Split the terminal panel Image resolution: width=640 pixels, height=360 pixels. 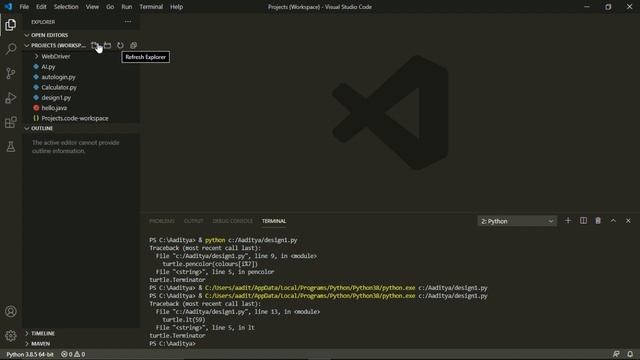coord(583,221)
